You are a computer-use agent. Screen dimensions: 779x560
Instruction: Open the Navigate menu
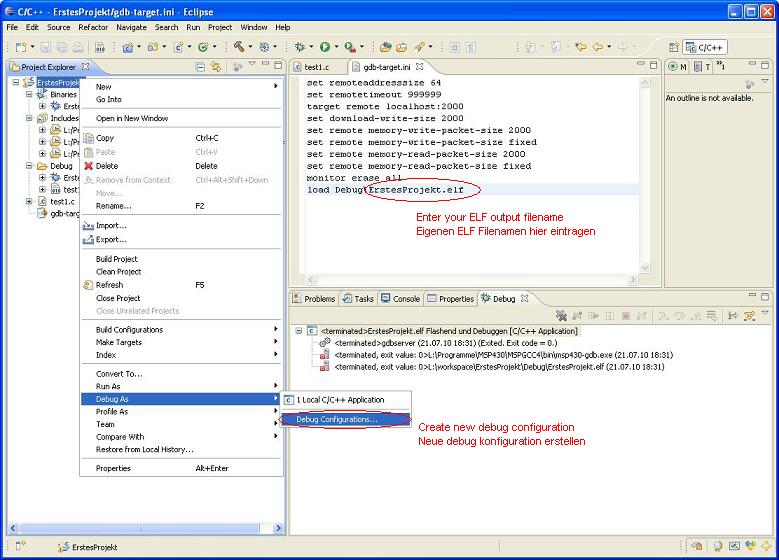click(x=131, y=27)
